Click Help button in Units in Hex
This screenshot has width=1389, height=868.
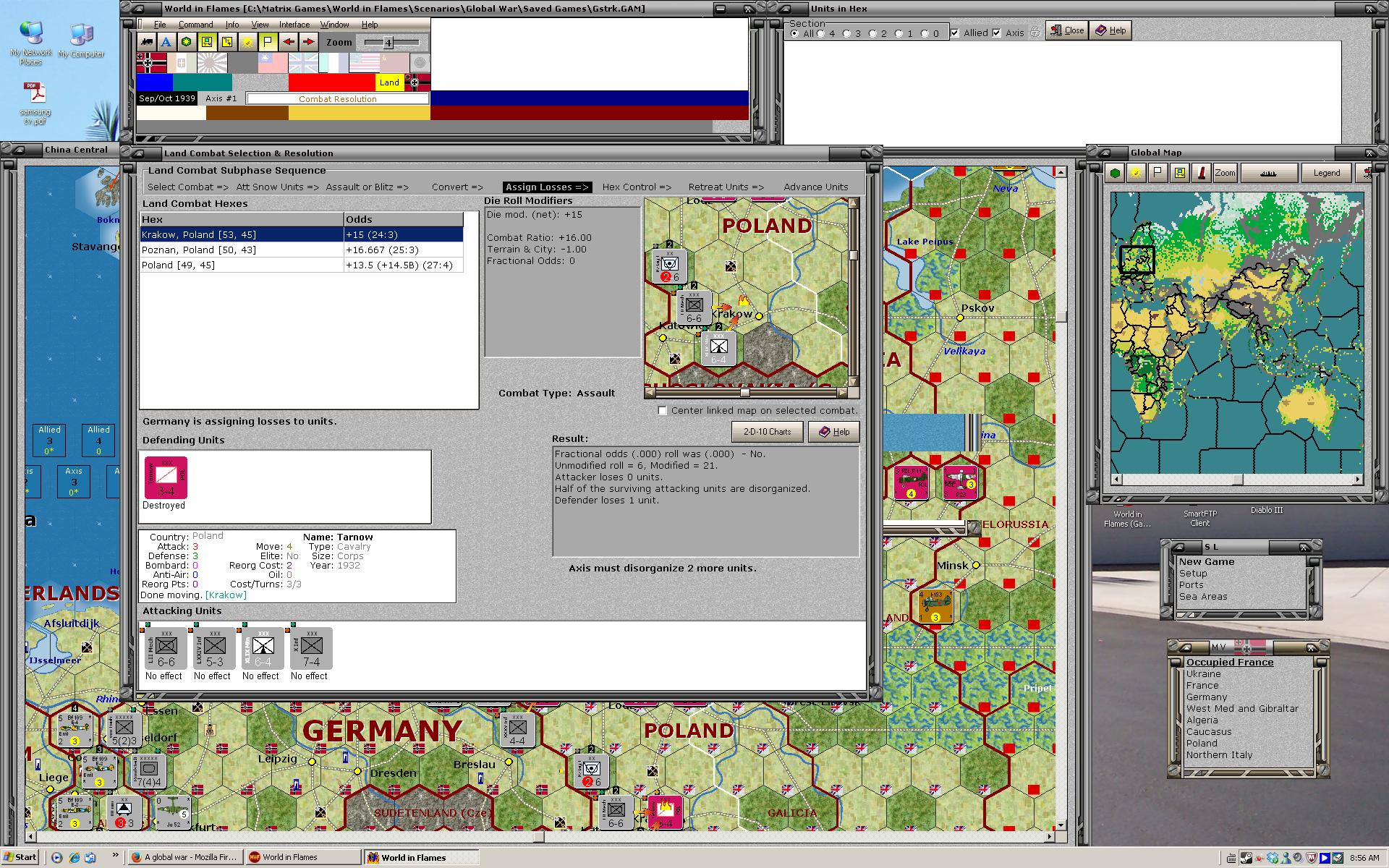click(x=1110, y=30)
